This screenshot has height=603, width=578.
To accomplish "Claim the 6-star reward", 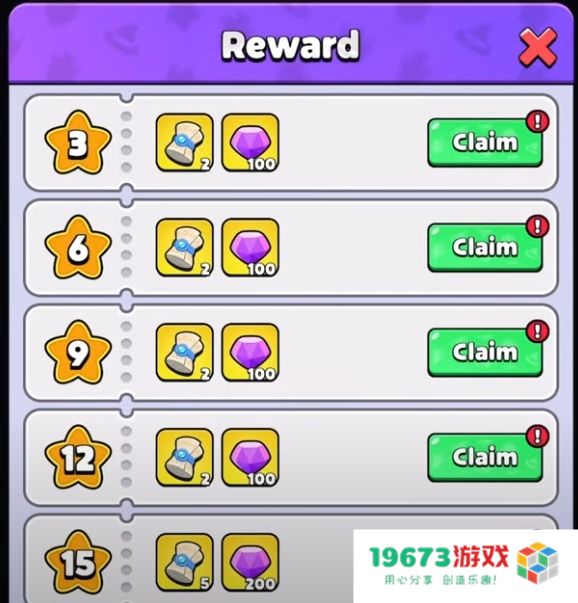I will (x=485, y=248).
